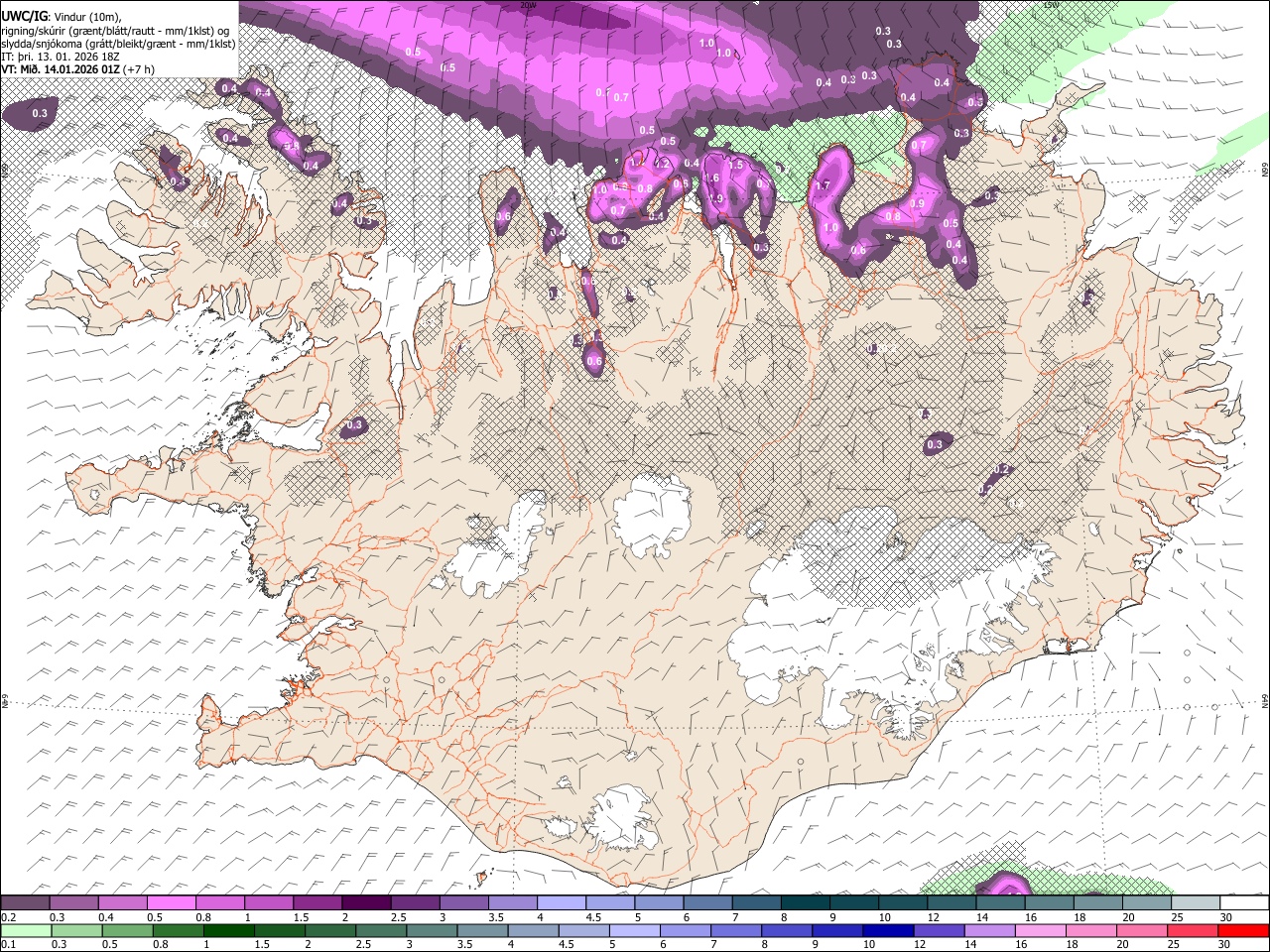Pick the crimson 25 swatch in lower legend row
This screenshot has width=1270, height=952.
click(1194, 930)
